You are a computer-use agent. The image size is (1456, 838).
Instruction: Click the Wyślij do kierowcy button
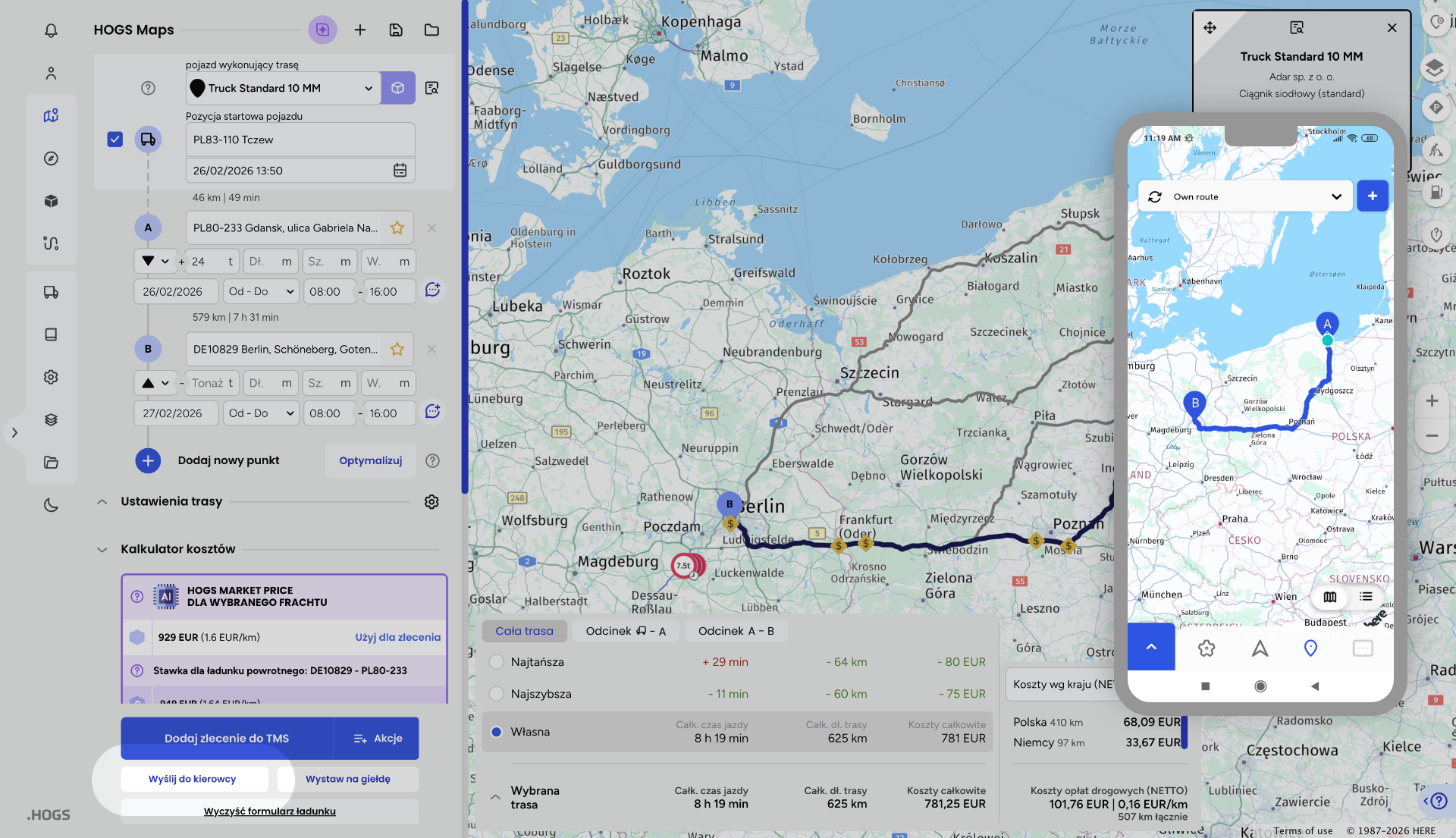point(193,779)
